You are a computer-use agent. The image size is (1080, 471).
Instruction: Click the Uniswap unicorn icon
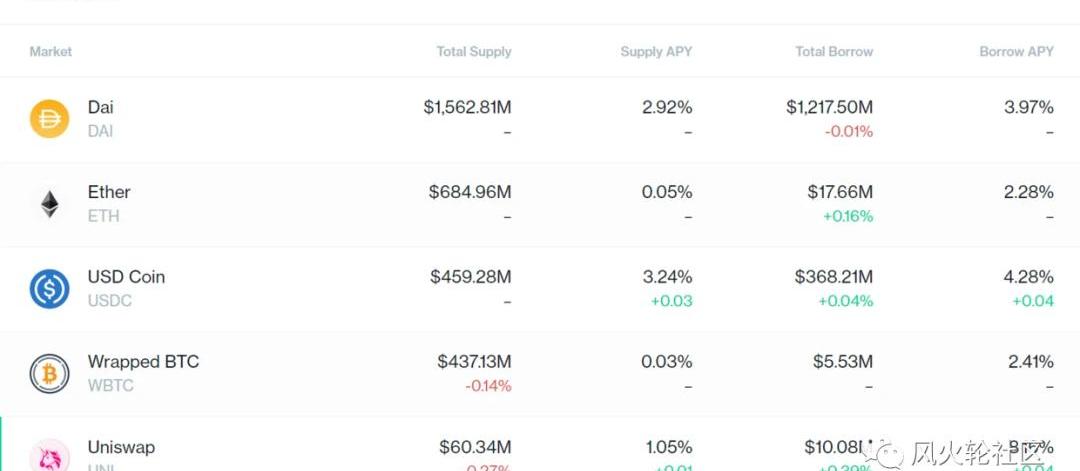[49, 455]
